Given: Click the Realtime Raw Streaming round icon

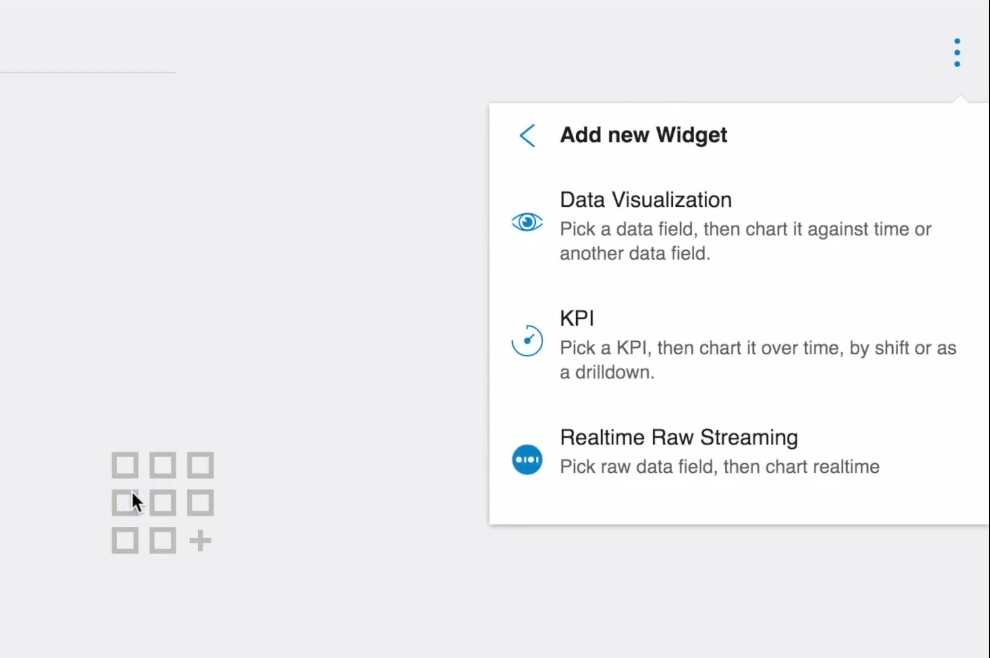Looking at the screenshot, I should click(527, 459).
